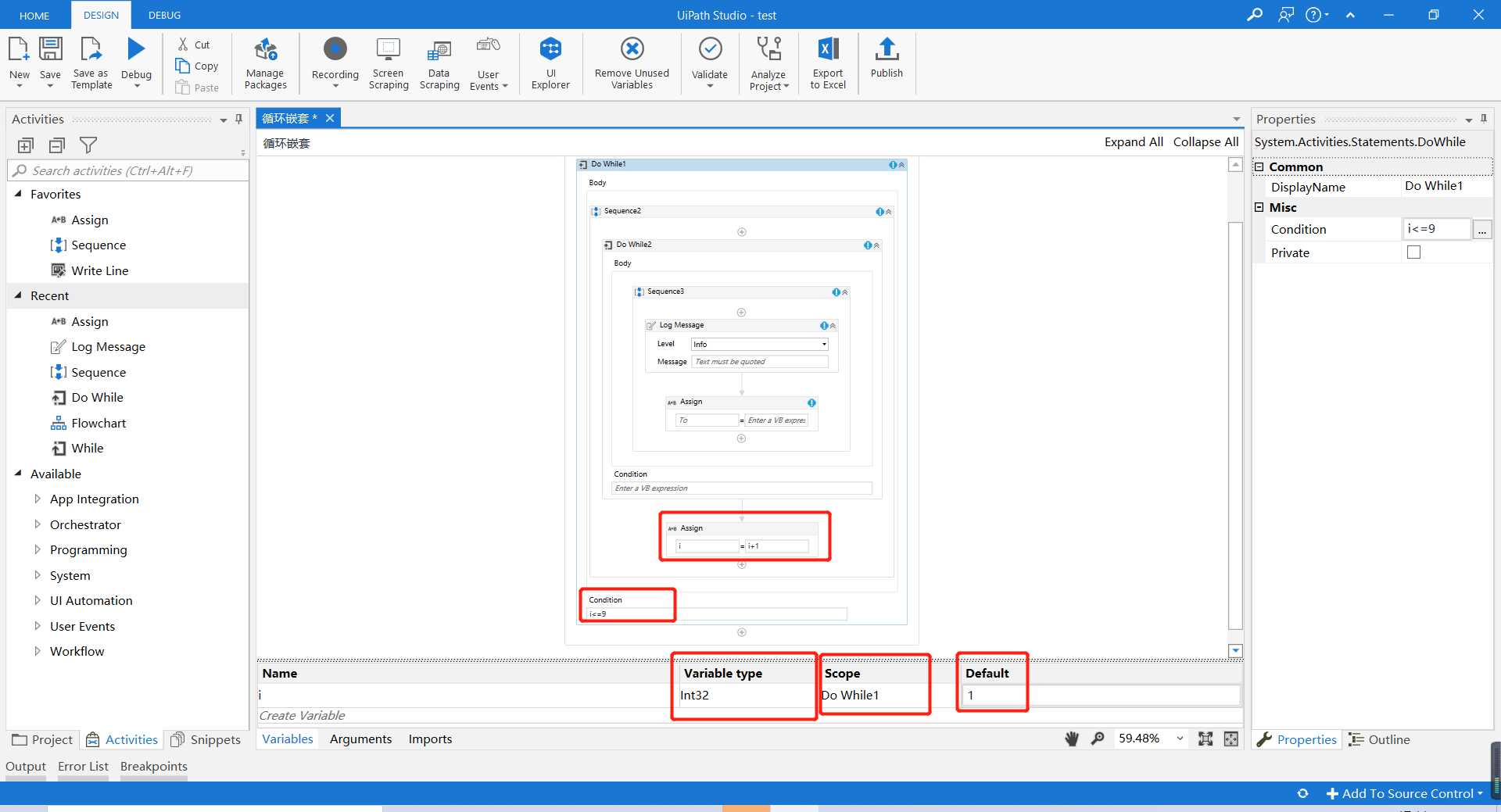Launch Screen Scraping tool
Screen dimensions: 1501x812
pyautogui.click(x=389, y=64)
